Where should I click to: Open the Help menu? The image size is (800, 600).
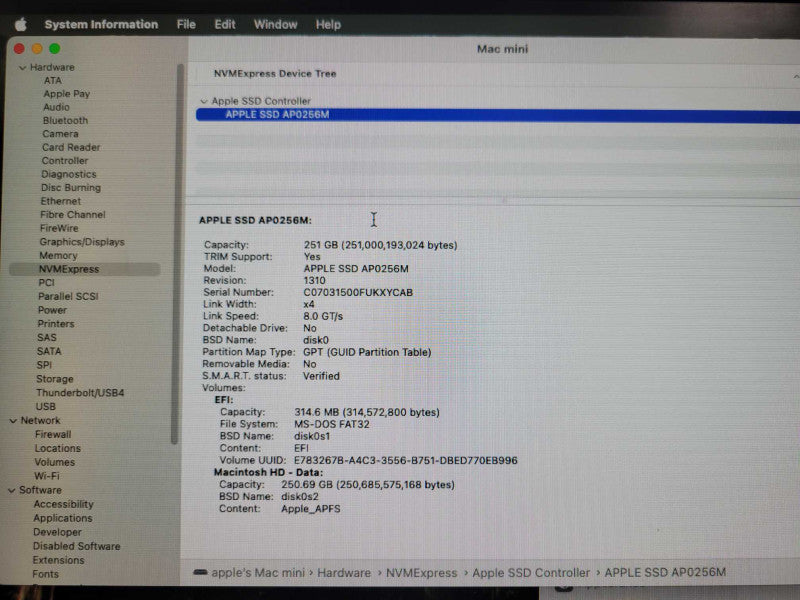click(328, 24)
